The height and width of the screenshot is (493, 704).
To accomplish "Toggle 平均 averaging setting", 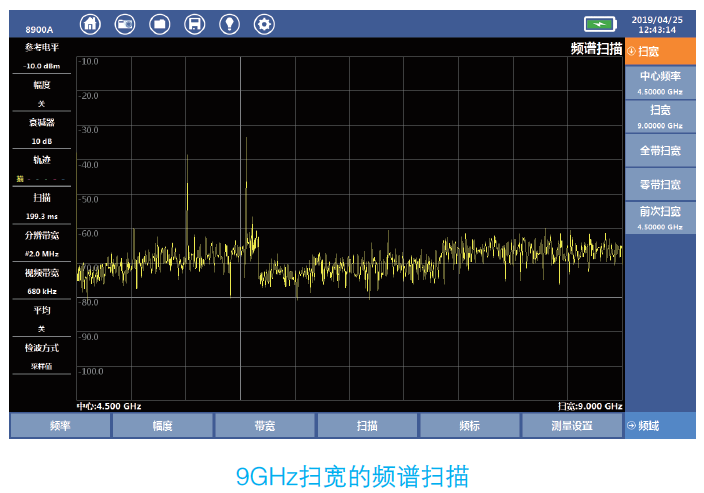I will click(x=41, y=318).
